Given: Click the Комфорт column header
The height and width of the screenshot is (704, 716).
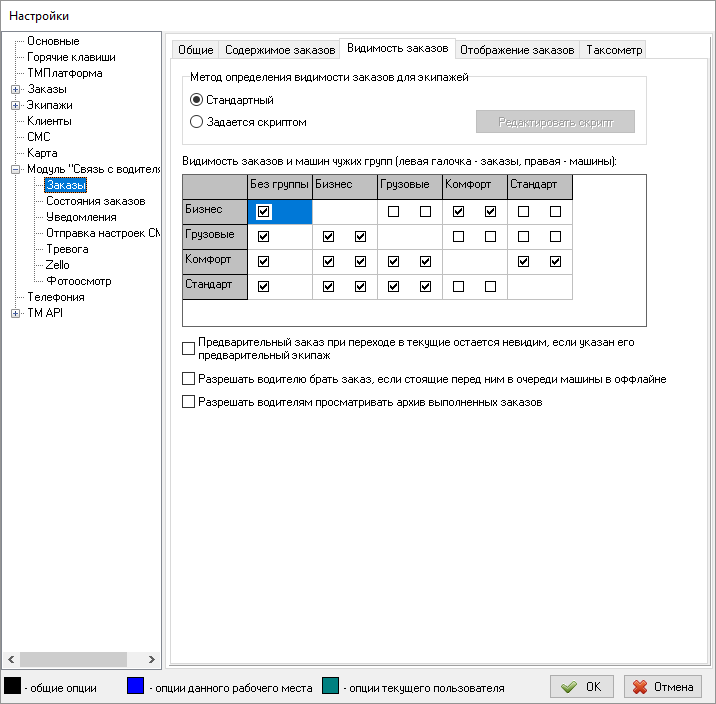Looking at the screenshot, I should [475, 187].
